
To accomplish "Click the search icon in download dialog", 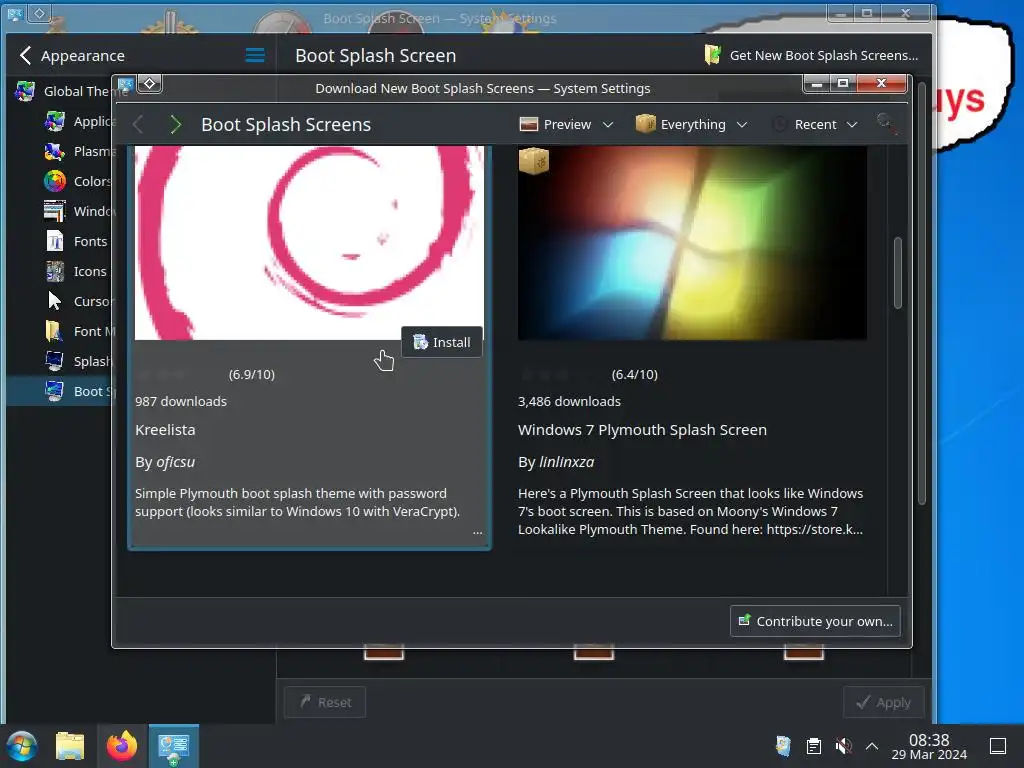I will [886, 123].
